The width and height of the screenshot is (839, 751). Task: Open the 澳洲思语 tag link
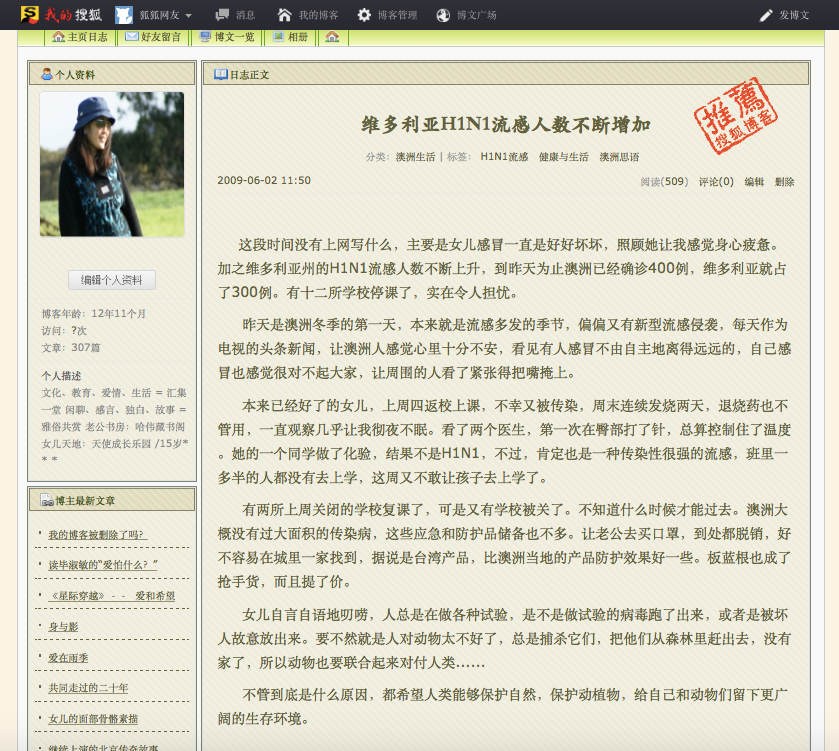pyautogui.click(x=619, y=157)
